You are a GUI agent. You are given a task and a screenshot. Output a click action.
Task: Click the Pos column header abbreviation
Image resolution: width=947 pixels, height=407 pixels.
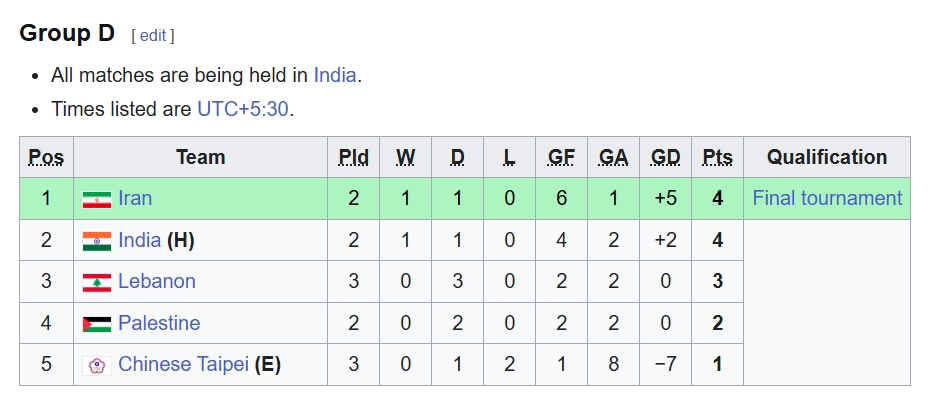(x=46, y=157)
